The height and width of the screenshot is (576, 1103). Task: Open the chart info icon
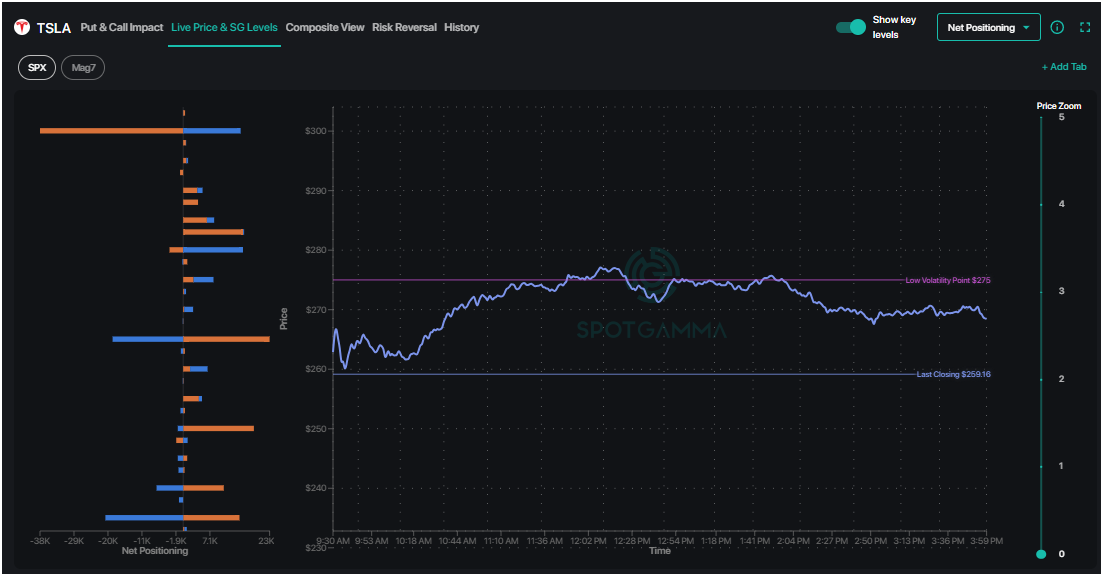(1057, 27)
